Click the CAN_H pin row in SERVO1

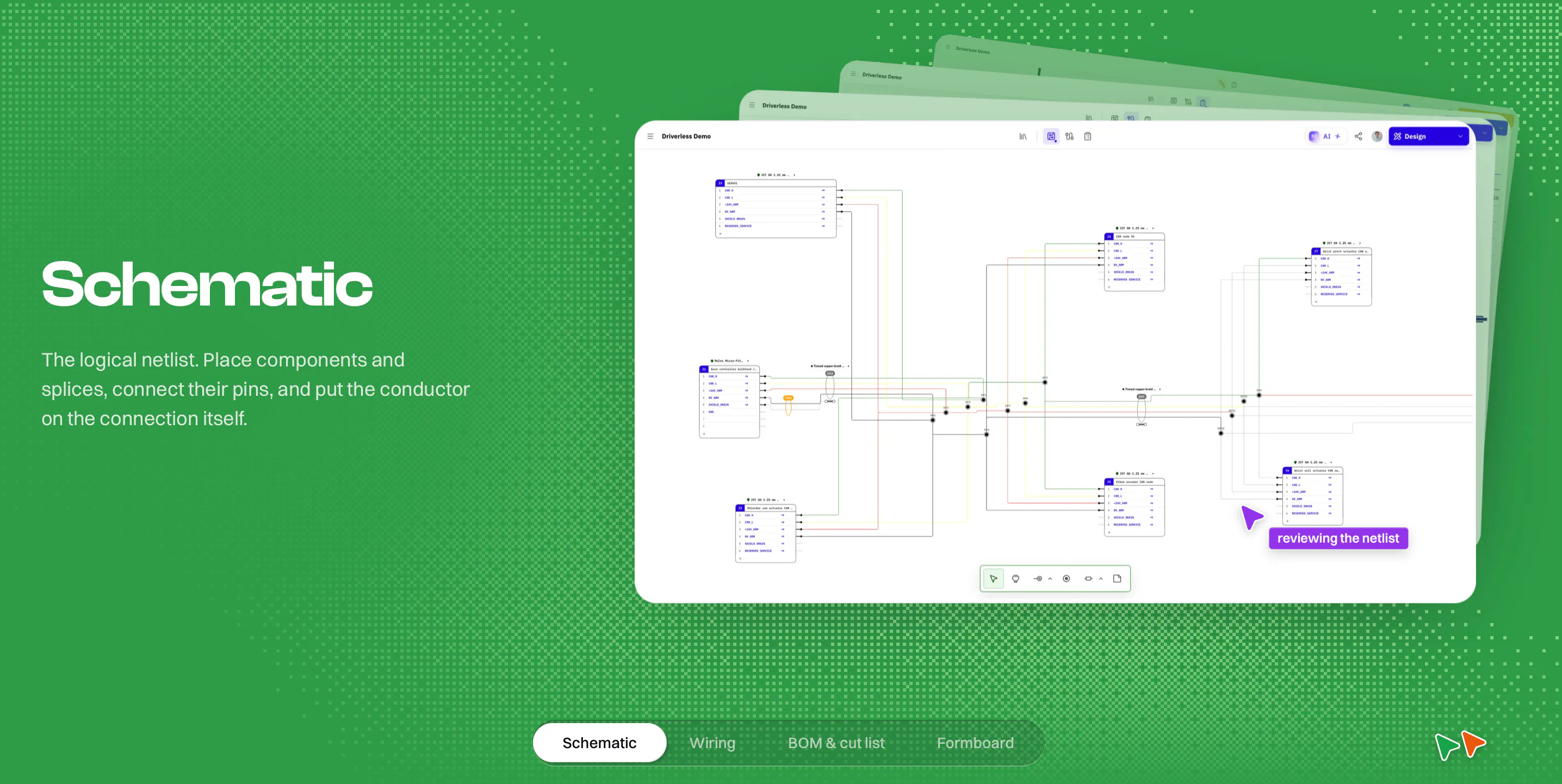tap(776, 190)
